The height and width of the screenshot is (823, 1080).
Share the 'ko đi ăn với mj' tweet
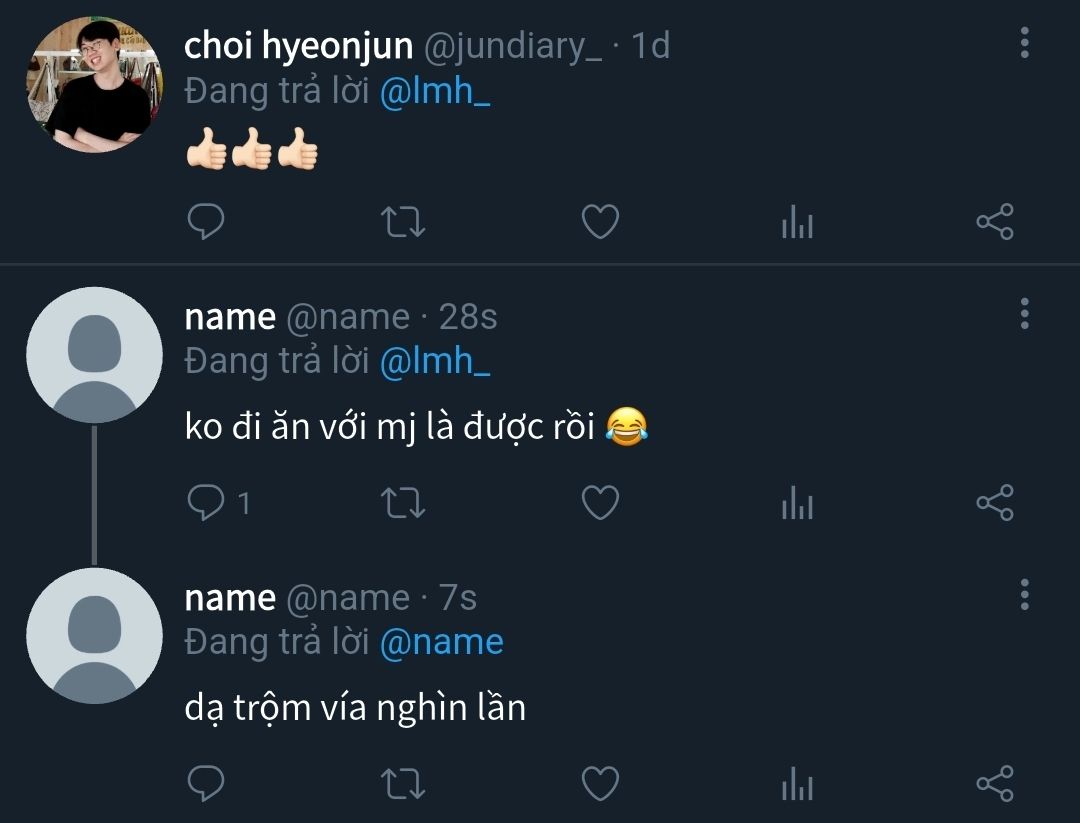[994, 502]
